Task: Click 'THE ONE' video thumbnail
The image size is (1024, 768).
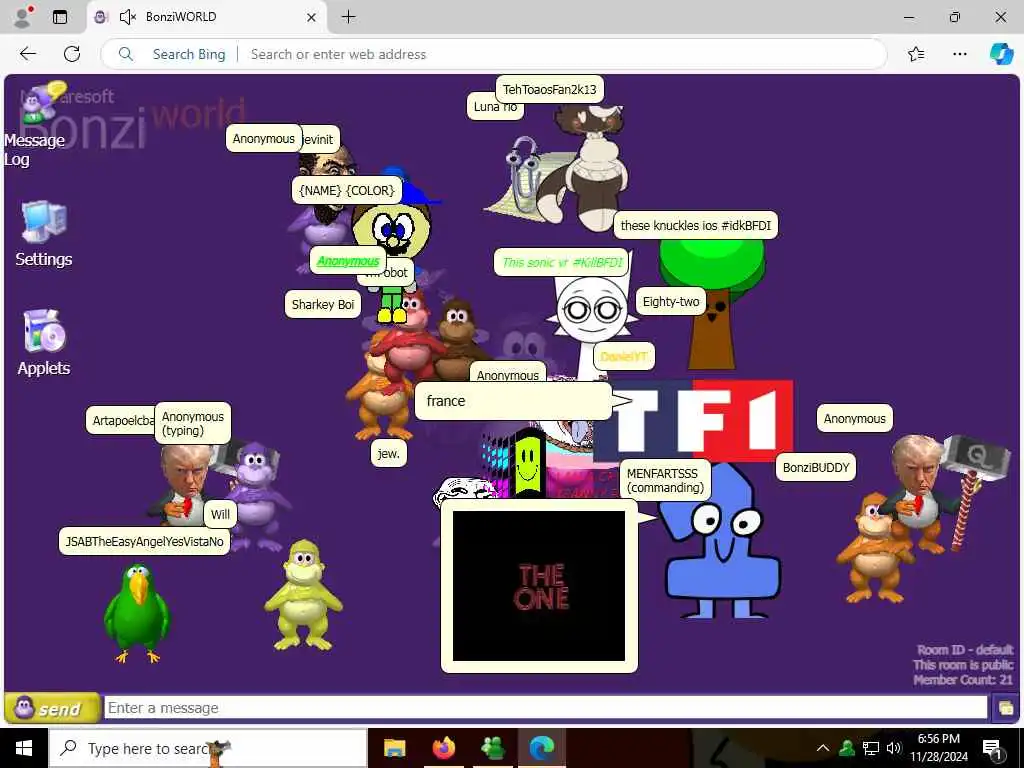Action: pos(539,586)
